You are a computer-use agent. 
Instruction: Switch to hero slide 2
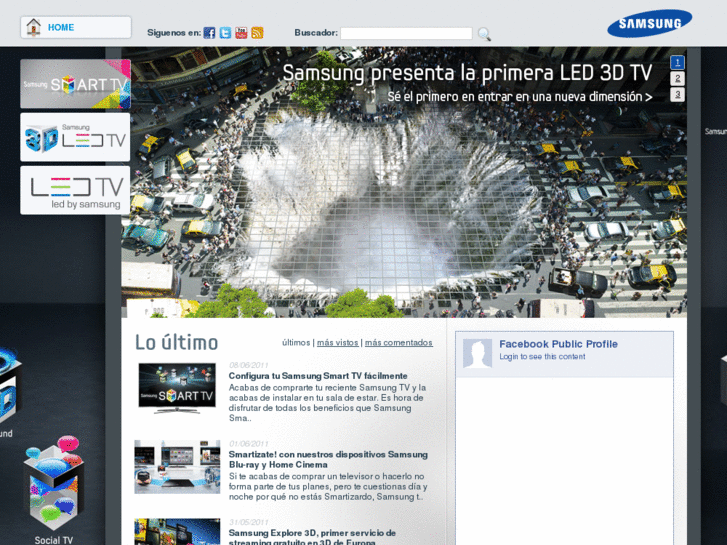[x=677, y=78]
